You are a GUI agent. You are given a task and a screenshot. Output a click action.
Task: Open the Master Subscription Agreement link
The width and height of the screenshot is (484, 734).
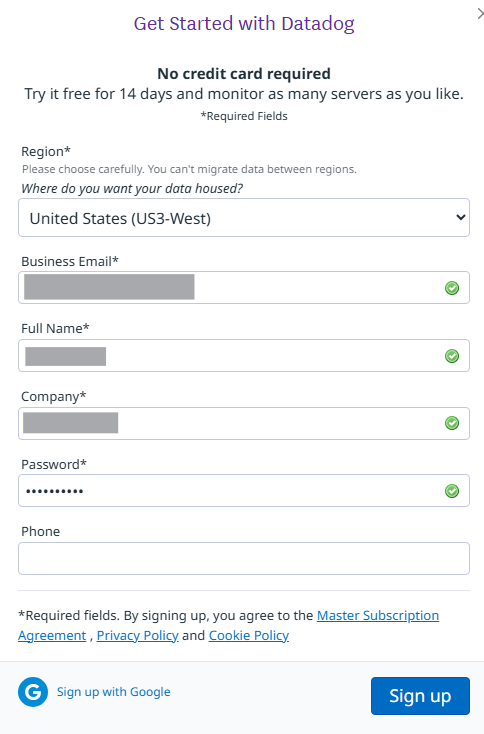coord(378,615)
